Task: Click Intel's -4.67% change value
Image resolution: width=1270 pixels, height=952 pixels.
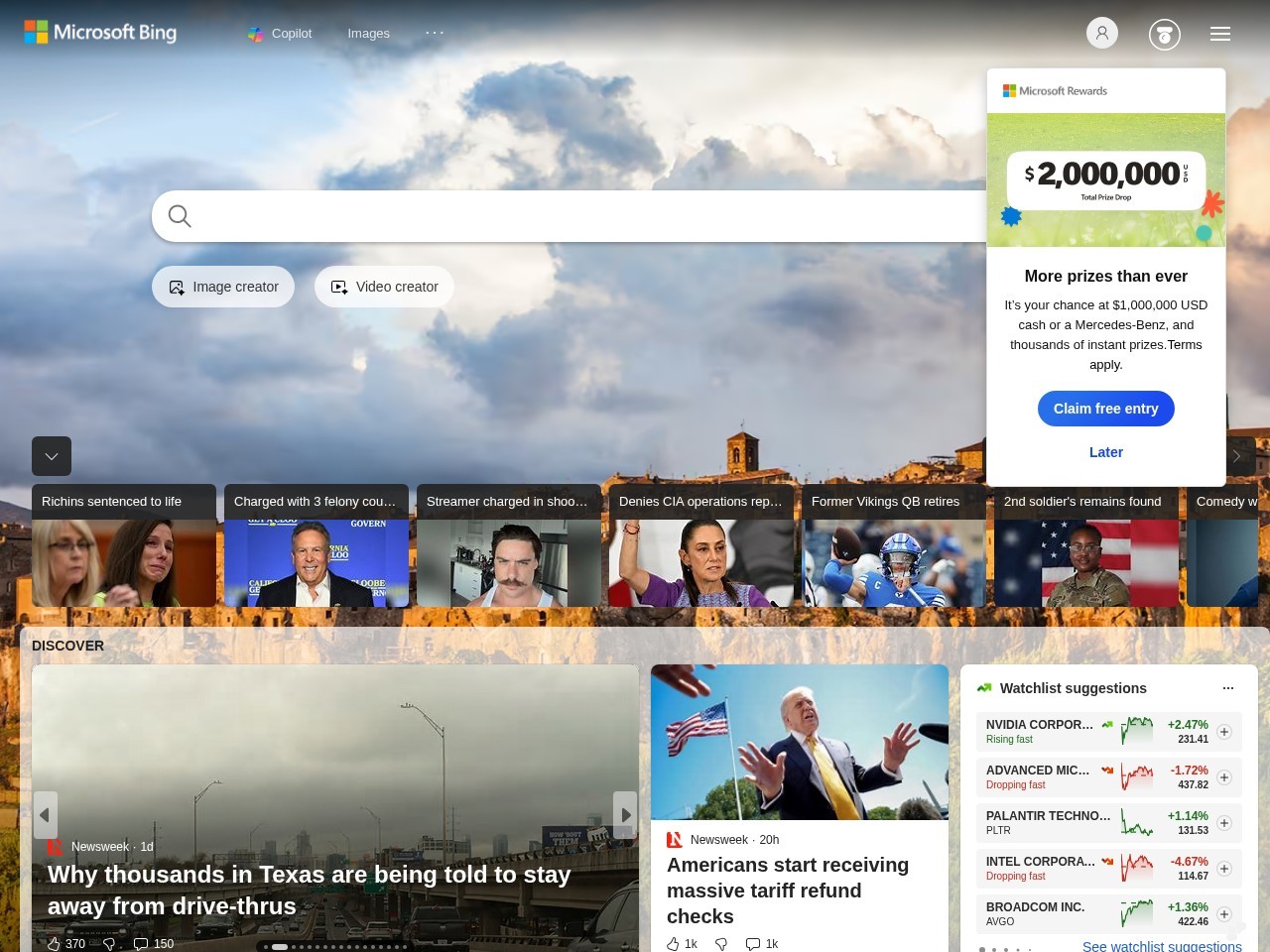Action: 1189,862
